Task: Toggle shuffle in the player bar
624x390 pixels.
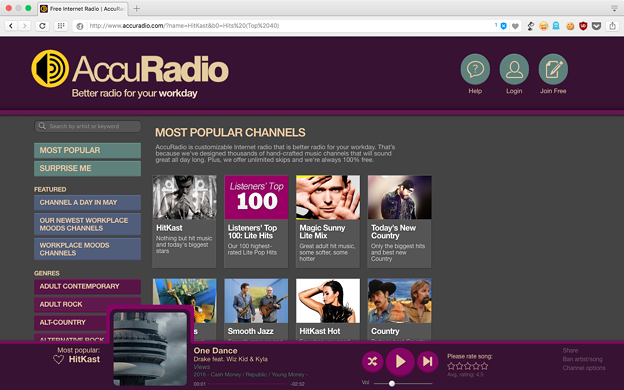Action: point(372,361)
